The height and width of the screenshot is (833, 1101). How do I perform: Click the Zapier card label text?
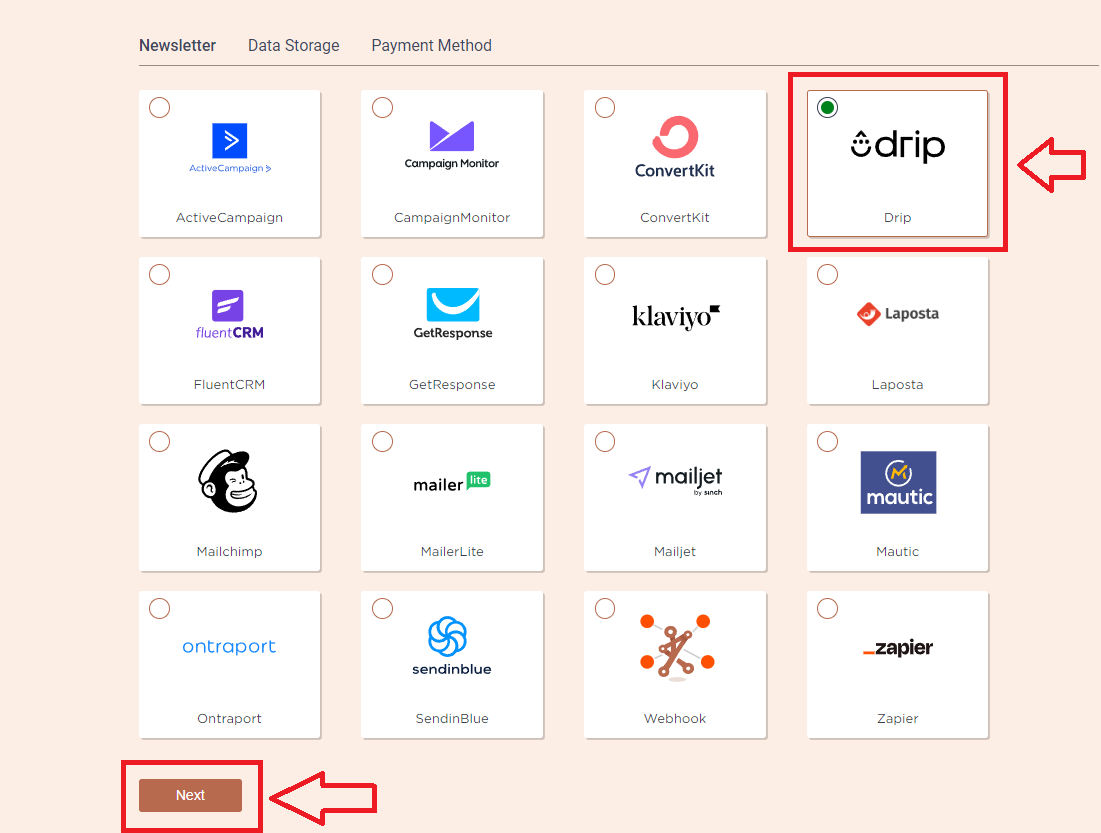tap(897, 719)
